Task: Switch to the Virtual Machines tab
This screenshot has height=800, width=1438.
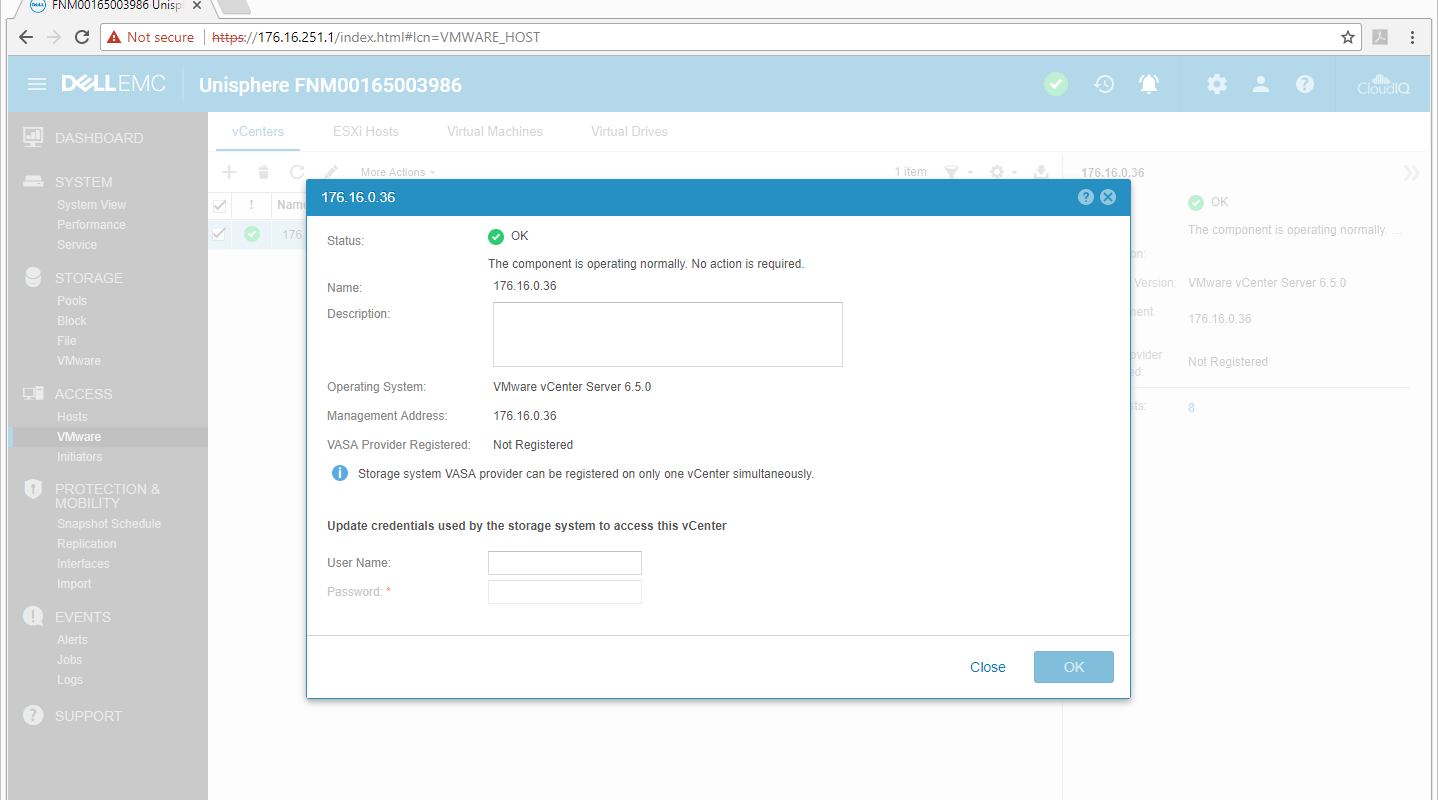Action: pyautogui.click(x=495, y=131)
